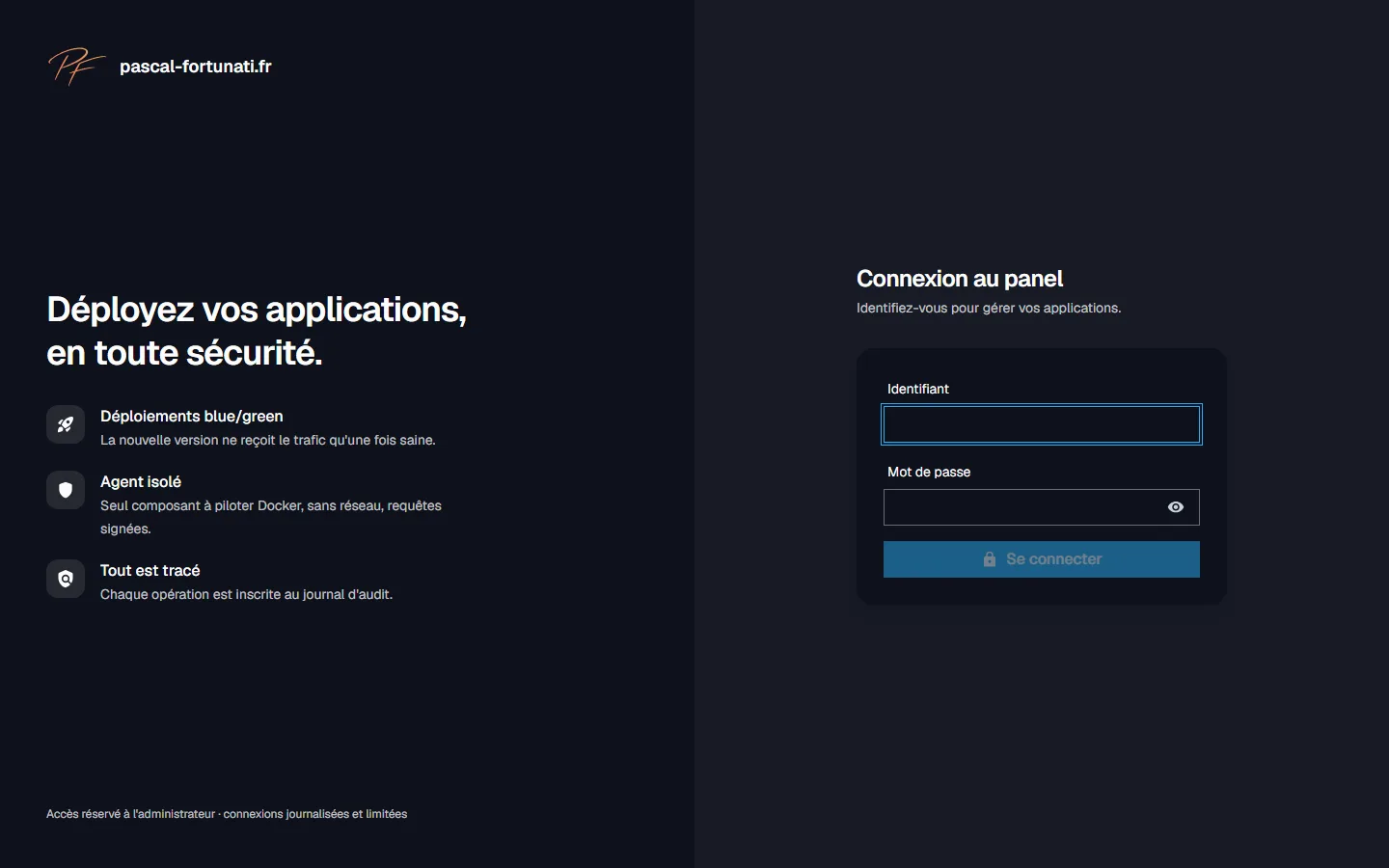
Task: Click the Identifiant field label
Action: (x=918, y=389)
